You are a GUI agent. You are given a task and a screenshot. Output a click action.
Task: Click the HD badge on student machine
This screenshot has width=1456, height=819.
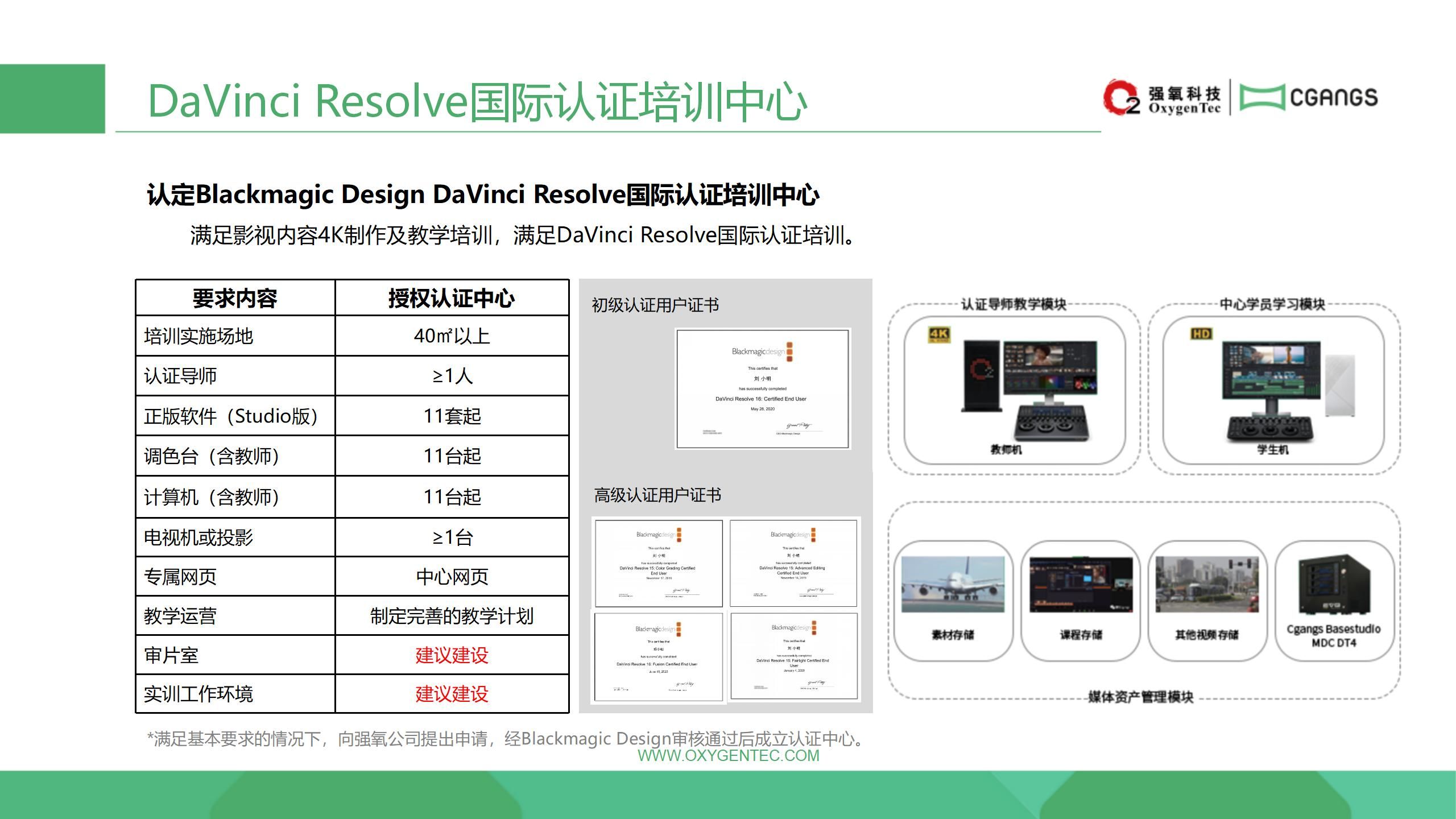tap(1201, 334)
